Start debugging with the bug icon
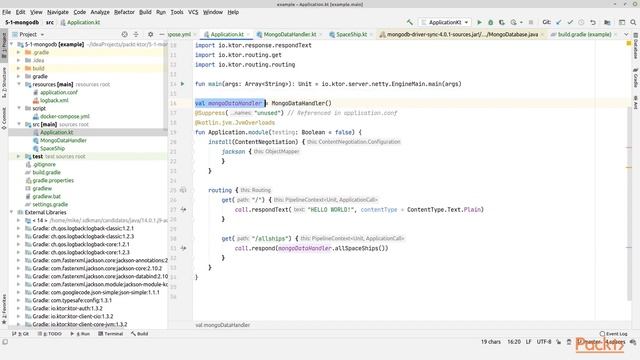The width and height of the screenshot is (640, 360). pos(491,22)
